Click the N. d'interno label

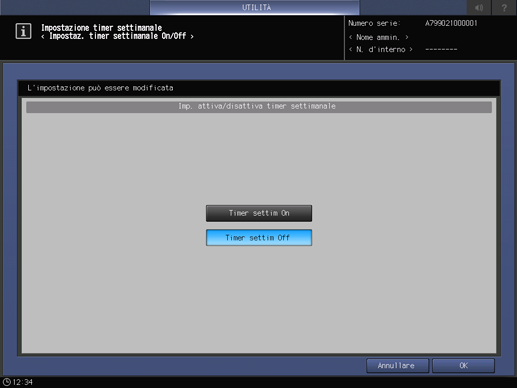(x=381, y=49)
